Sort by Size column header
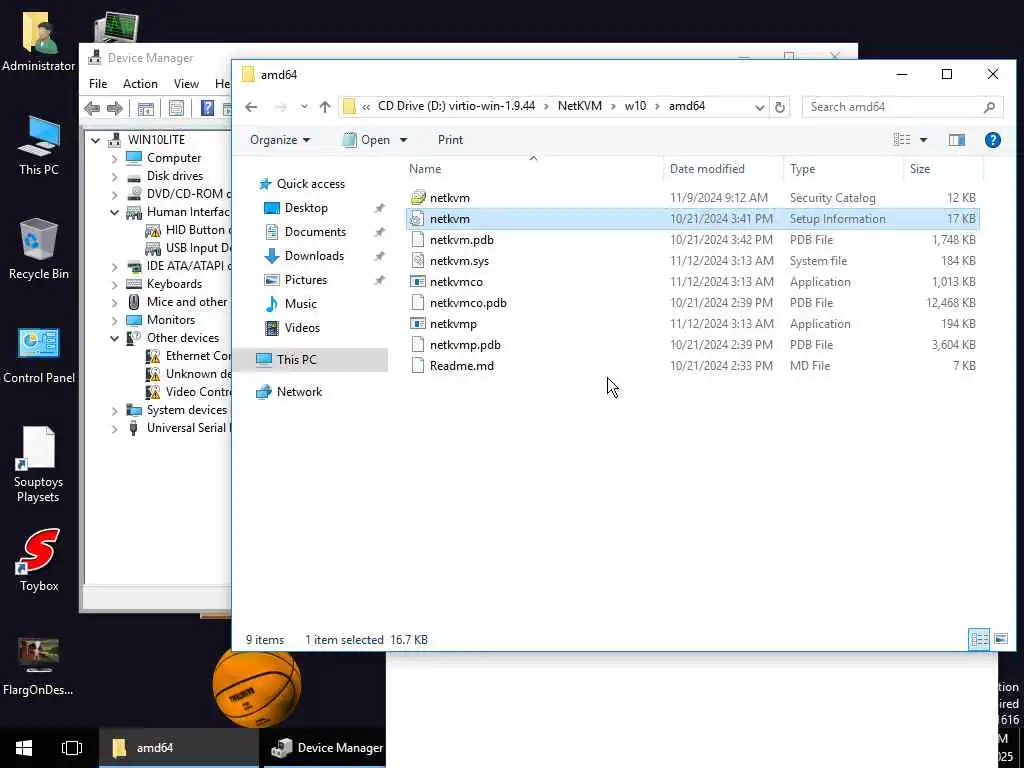 [x=943, y=168]
